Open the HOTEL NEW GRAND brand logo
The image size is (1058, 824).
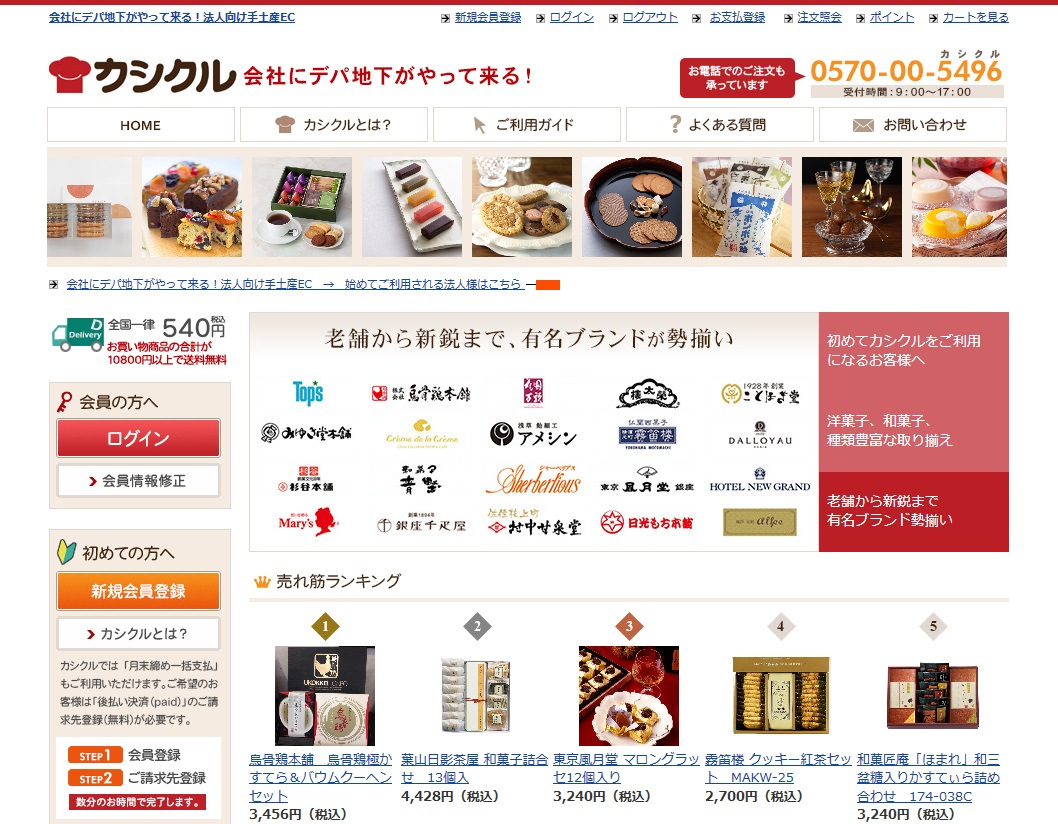click(x=760, y=480)
